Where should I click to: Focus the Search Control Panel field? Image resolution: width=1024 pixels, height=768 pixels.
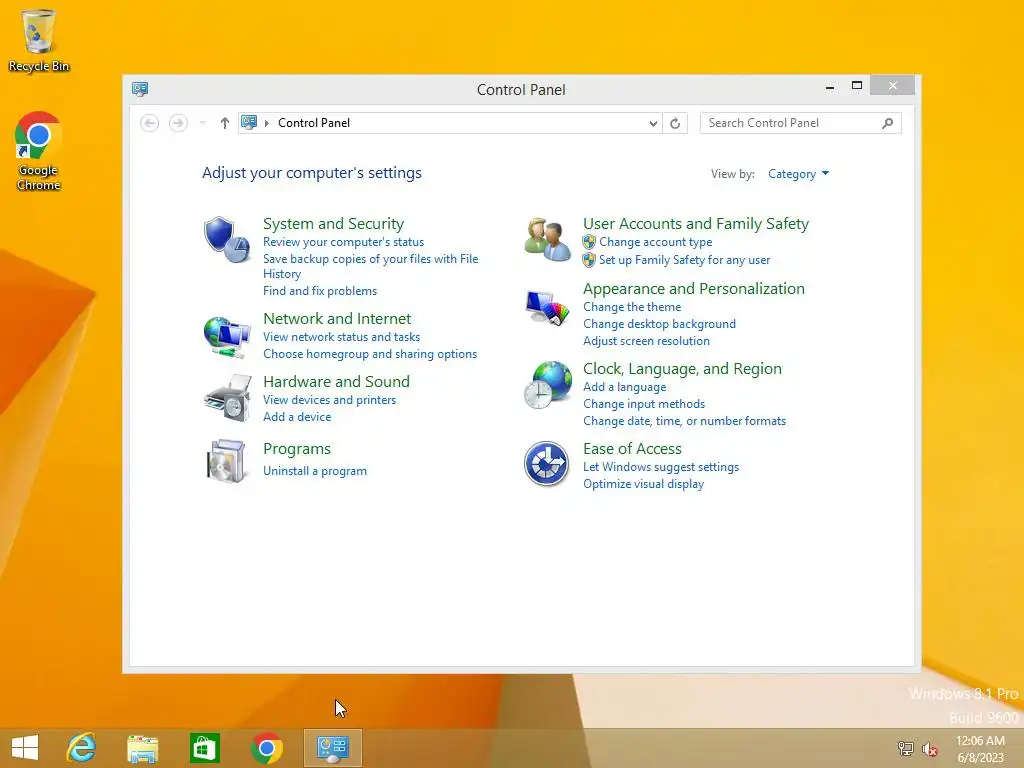pyautogui.click(x=800, y=123)
